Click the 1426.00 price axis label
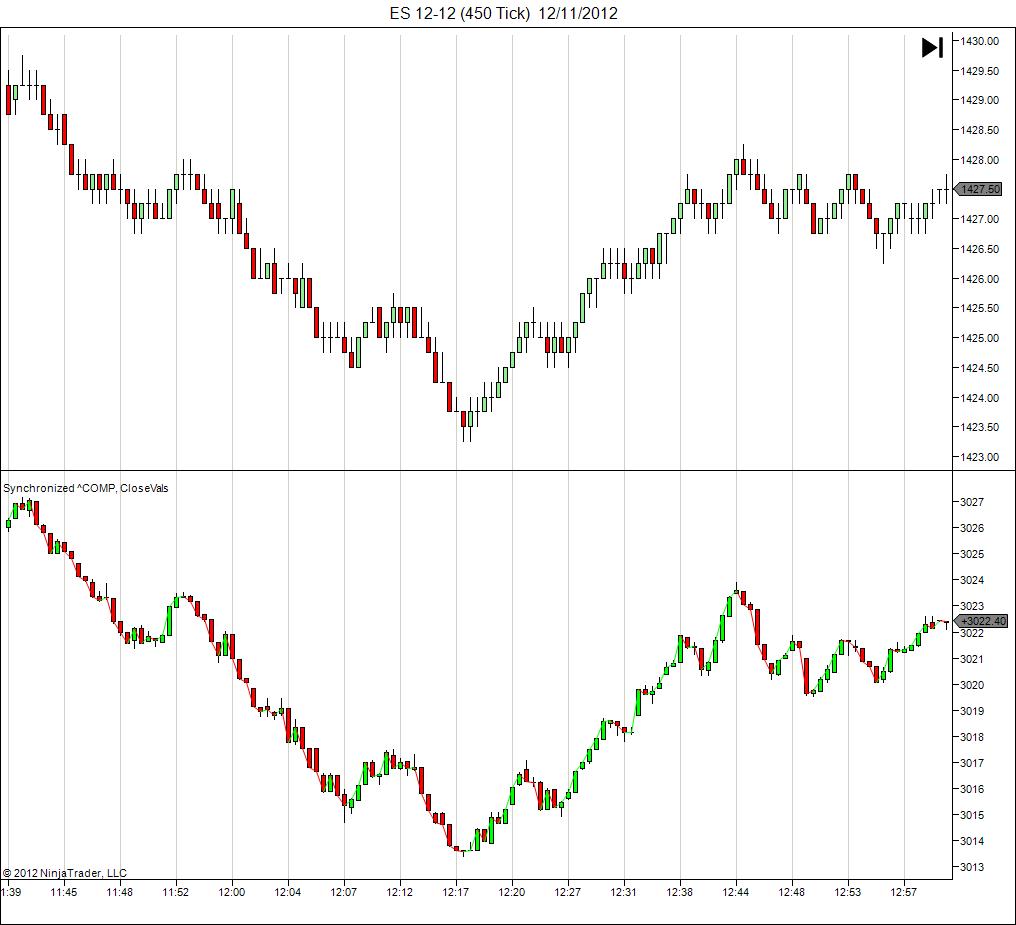The width and height of the screenshot is (1016, 925). point(979,279)
